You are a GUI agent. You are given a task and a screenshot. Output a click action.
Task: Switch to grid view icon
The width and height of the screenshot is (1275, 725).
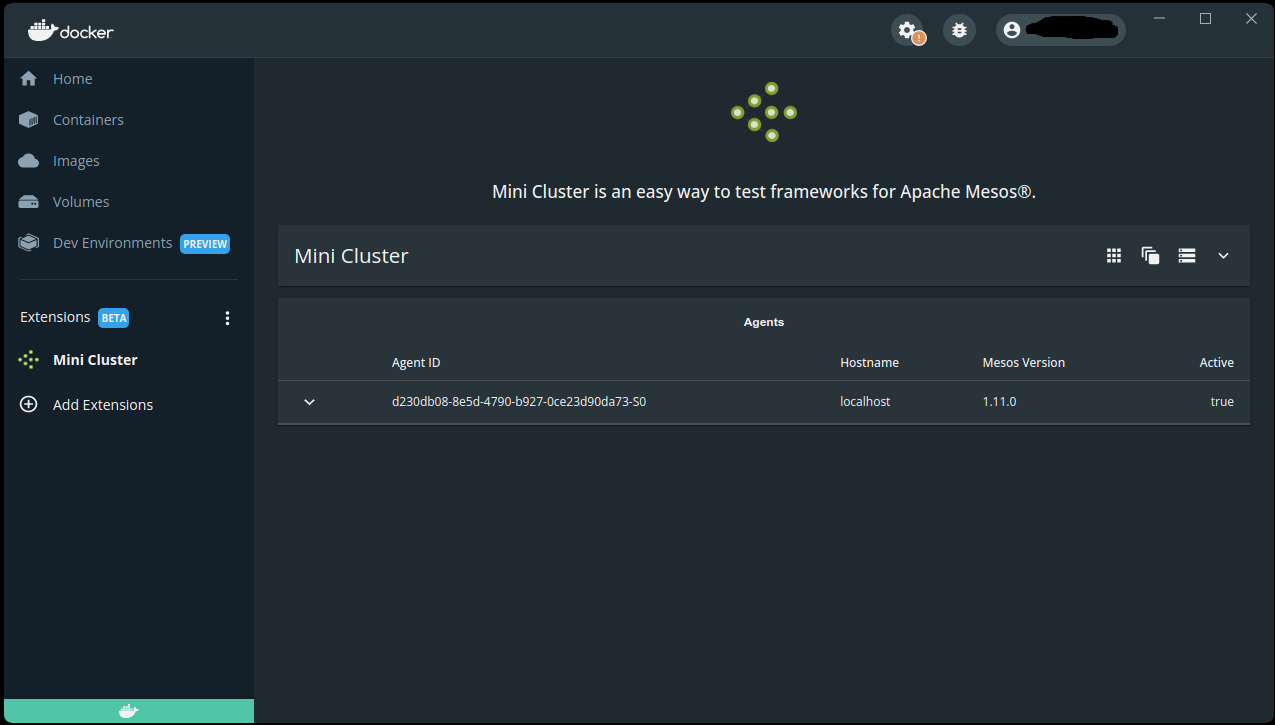pos(1114,256)
